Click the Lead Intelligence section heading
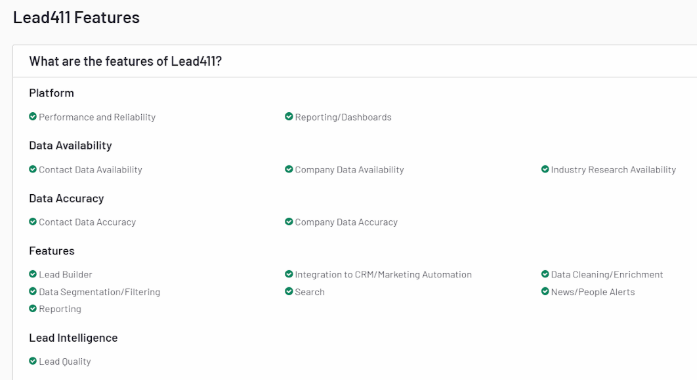The height and width of the screenshot is (380, 697). tap(73, 338)
